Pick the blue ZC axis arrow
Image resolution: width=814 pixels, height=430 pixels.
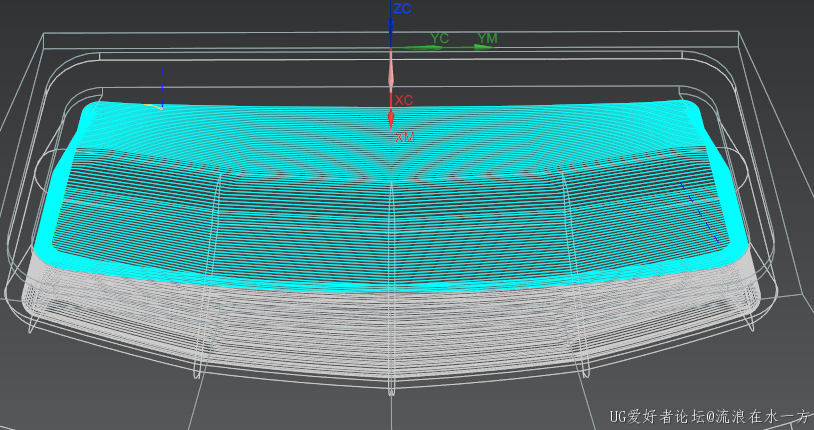pos(391,23)
